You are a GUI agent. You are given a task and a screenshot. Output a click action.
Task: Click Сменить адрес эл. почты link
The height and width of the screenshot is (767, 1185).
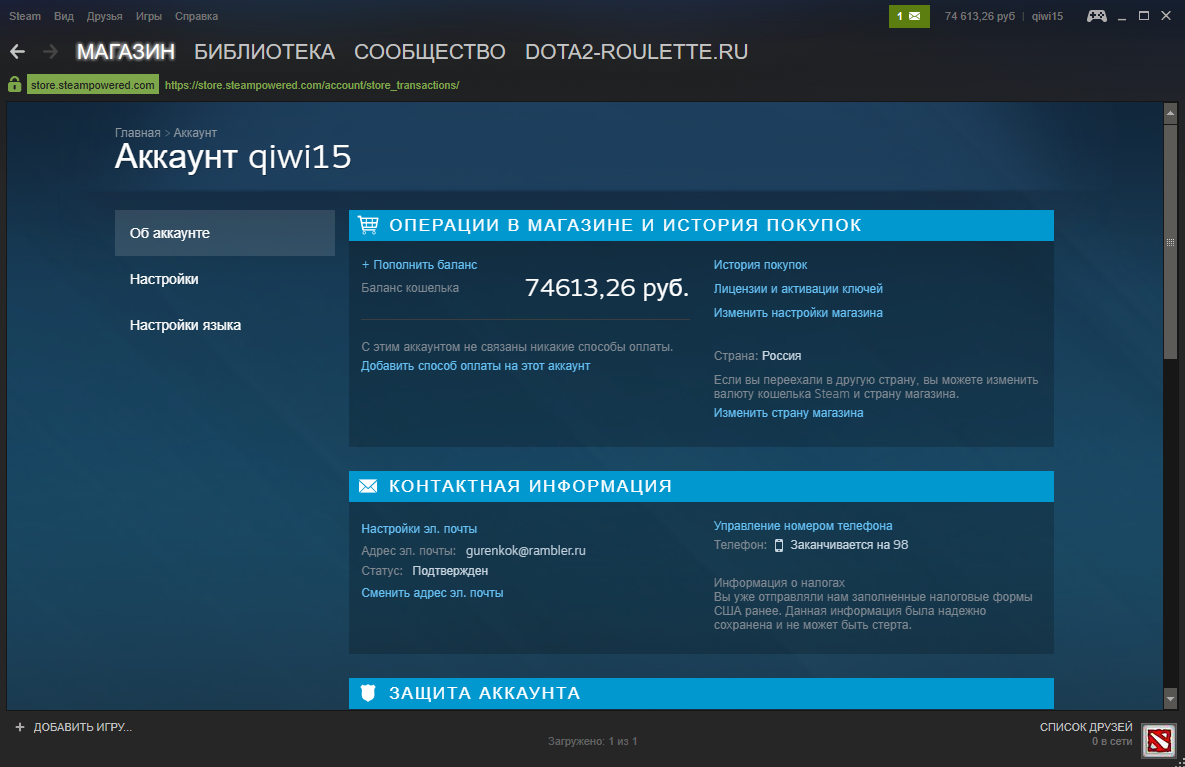click(432, 592)
